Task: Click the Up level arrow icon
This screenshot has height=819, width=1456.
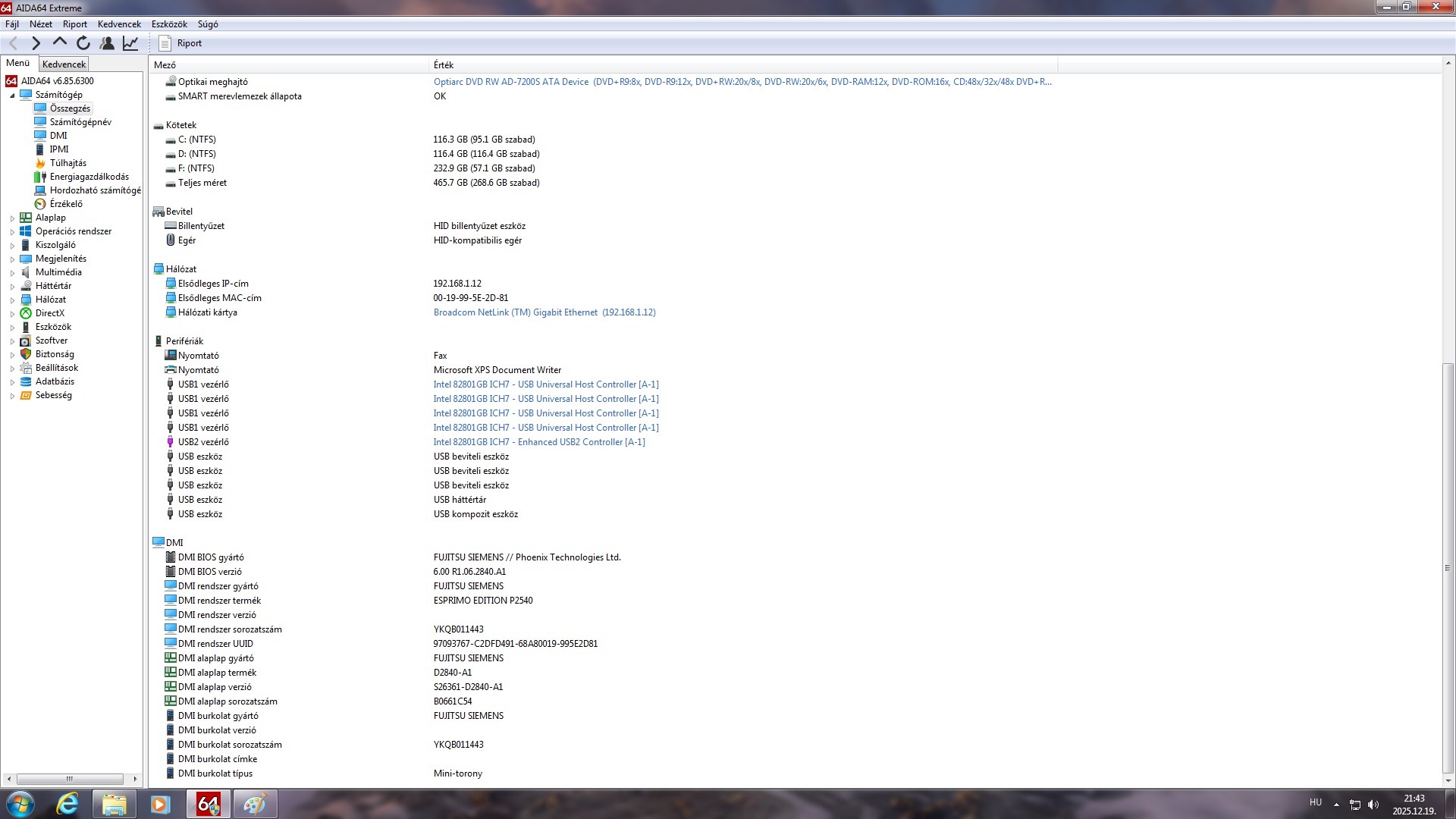Action: (x=59, y=42)
